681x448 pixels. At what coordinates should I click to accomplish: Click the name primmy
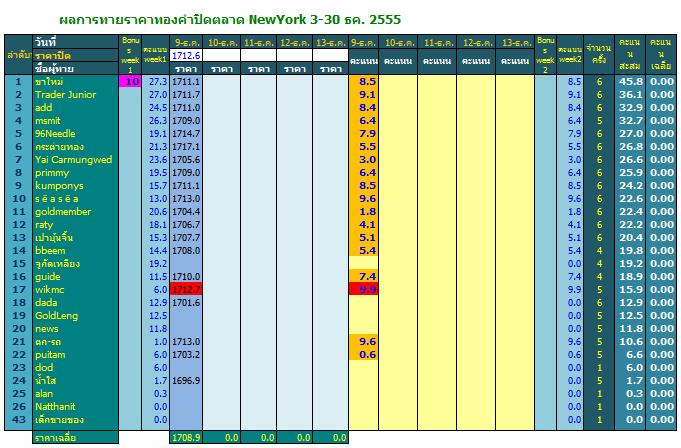pos(52,173)
